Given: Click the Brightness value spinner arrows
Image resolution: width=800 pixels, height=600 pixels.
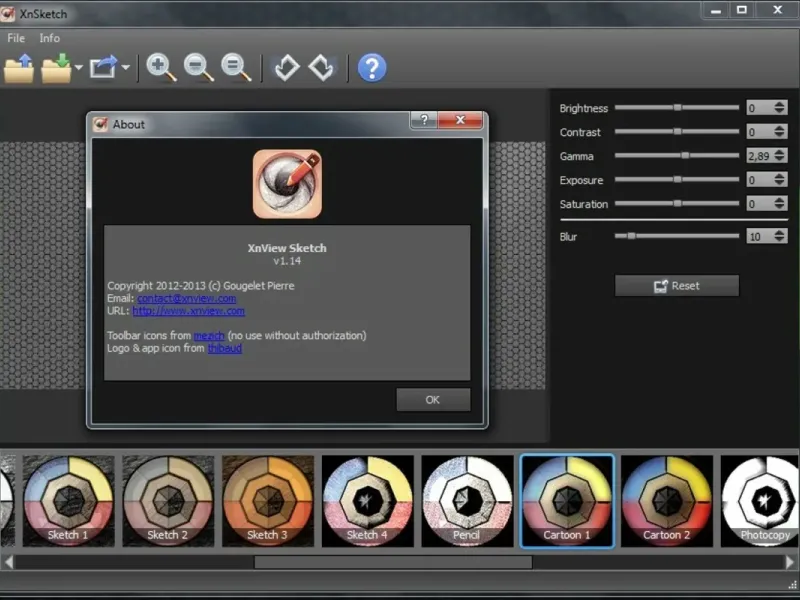Looking at the screenshot, I should click(x=779, y=108).
